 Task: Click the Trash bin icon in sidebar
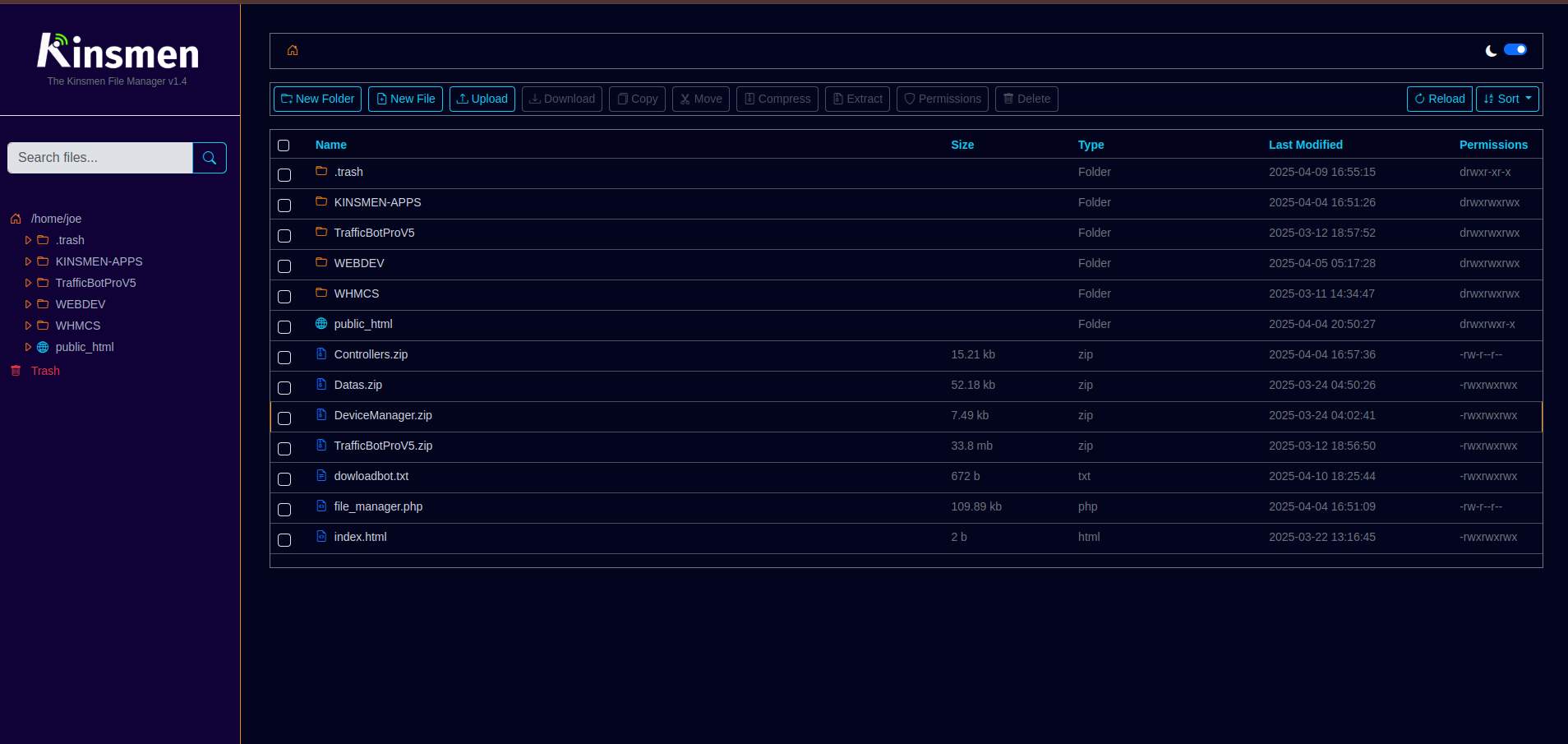[x=16, y=371]
